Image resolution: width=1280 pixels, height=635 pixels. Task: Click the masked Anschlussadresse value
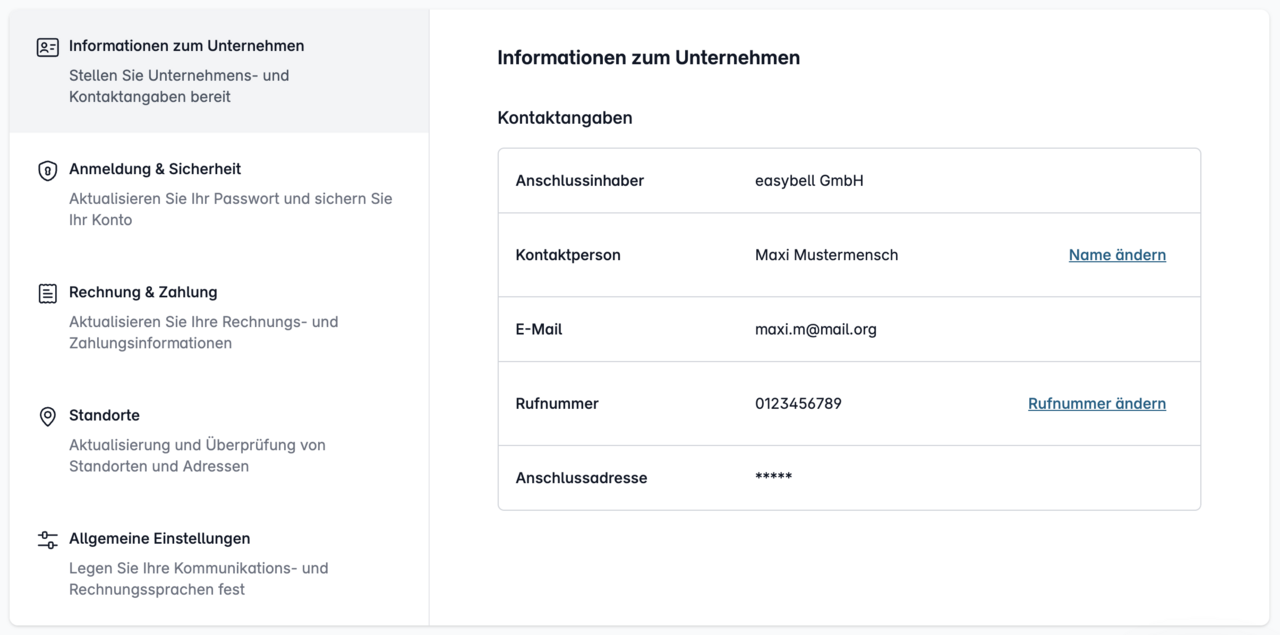coord(773,477)
